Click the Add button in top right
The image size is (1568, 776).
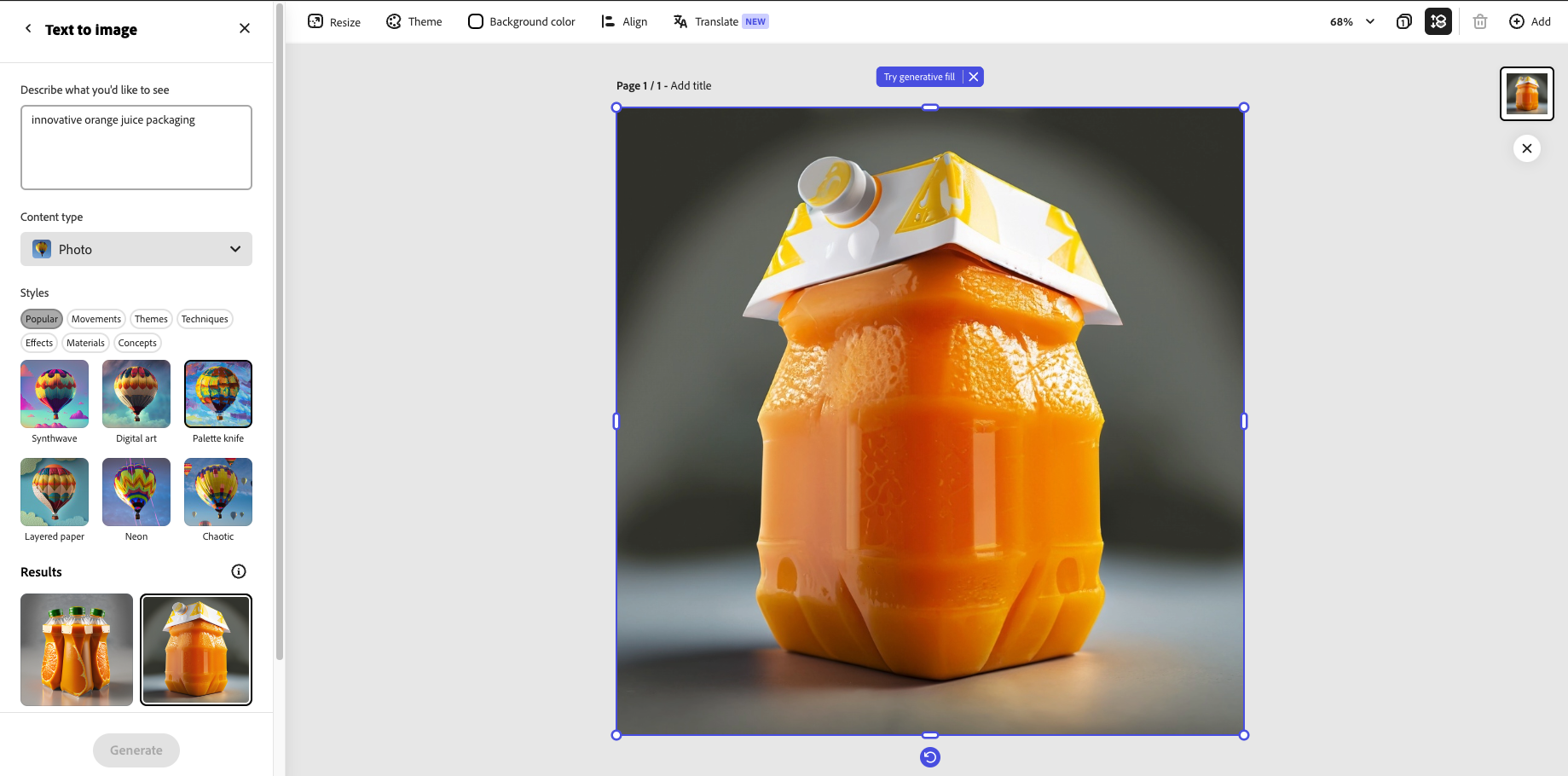coord(1530,21)
